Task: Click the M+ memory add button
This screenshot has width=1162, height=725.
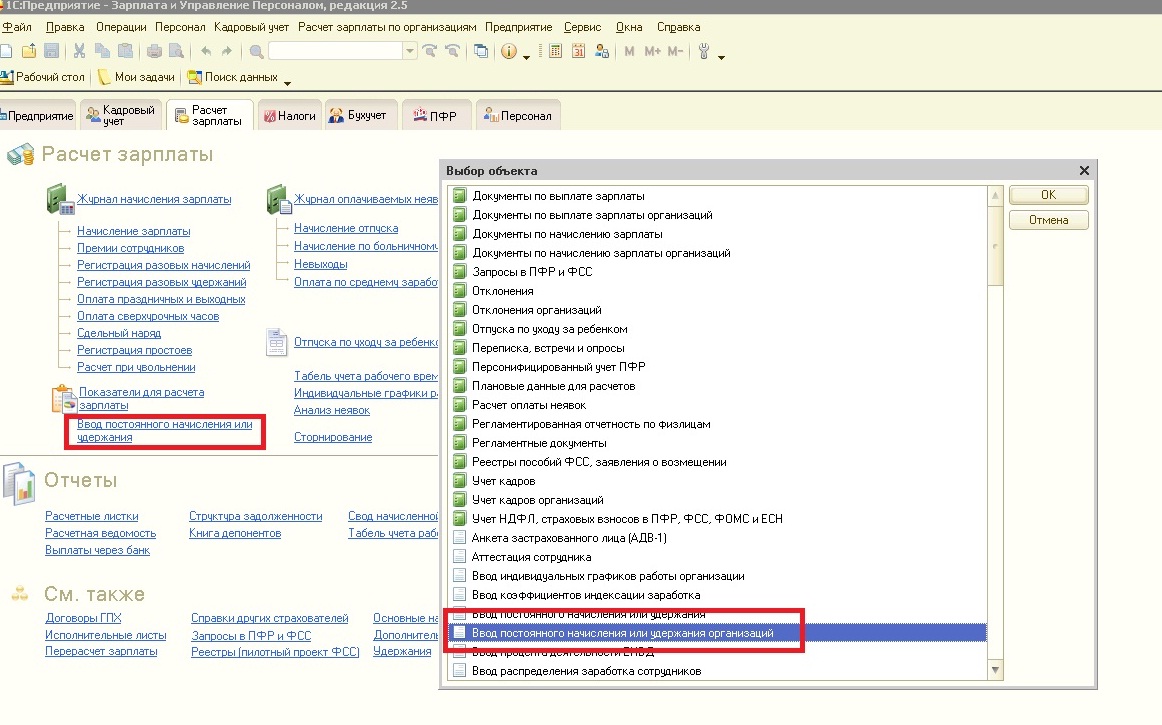Action: coord(652,51)
